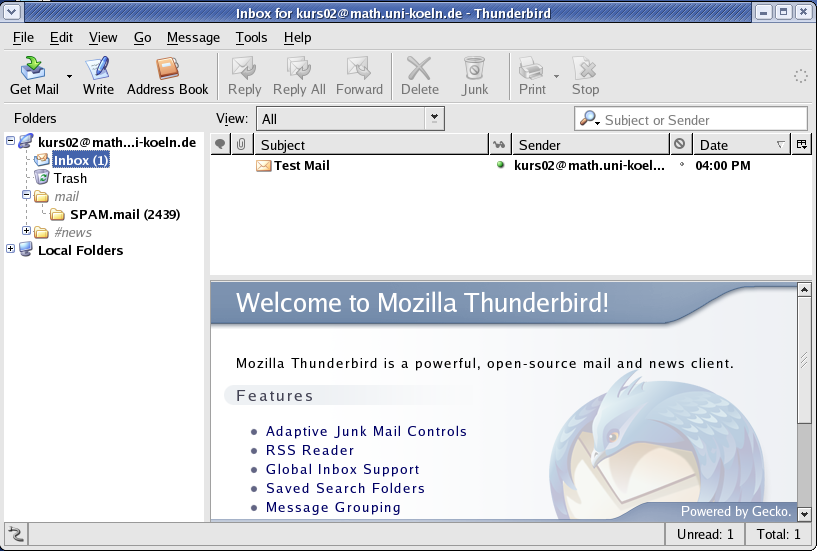Image resolution: width=817 pixels, height=551 pixels.
Task: Toggle read status green dot of Test Mail
Action: [500, 165]
